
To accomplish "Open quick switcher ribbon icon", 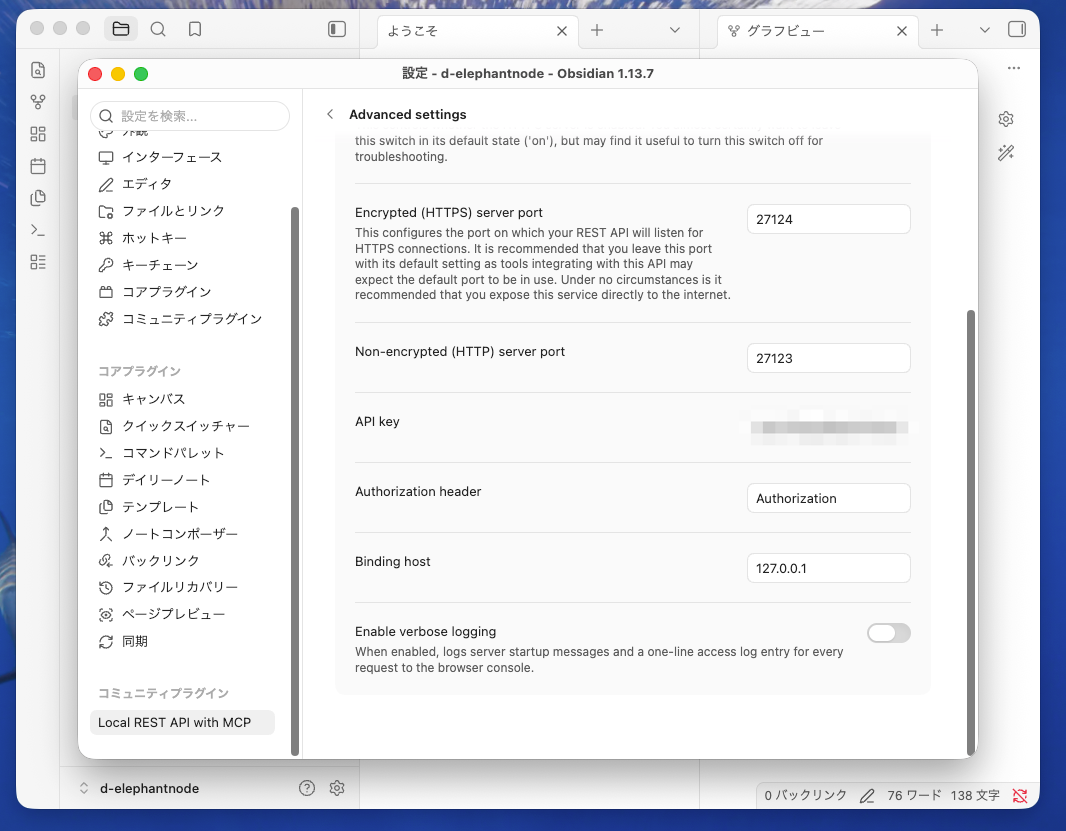I will pos(38,69).
